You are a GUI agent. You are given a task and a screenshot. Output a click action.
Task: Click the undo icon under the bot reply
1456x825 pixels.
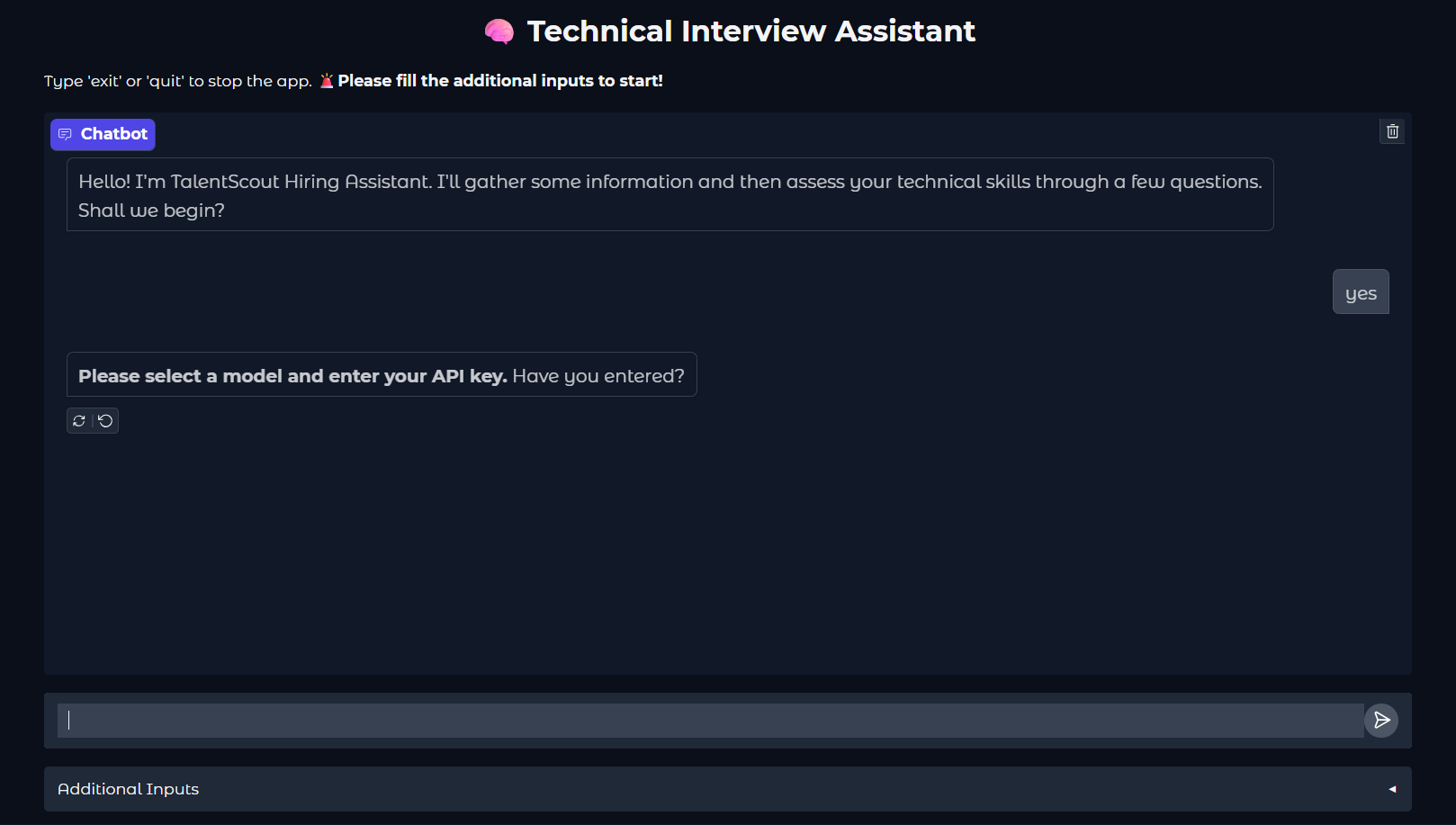pos(105,421)
